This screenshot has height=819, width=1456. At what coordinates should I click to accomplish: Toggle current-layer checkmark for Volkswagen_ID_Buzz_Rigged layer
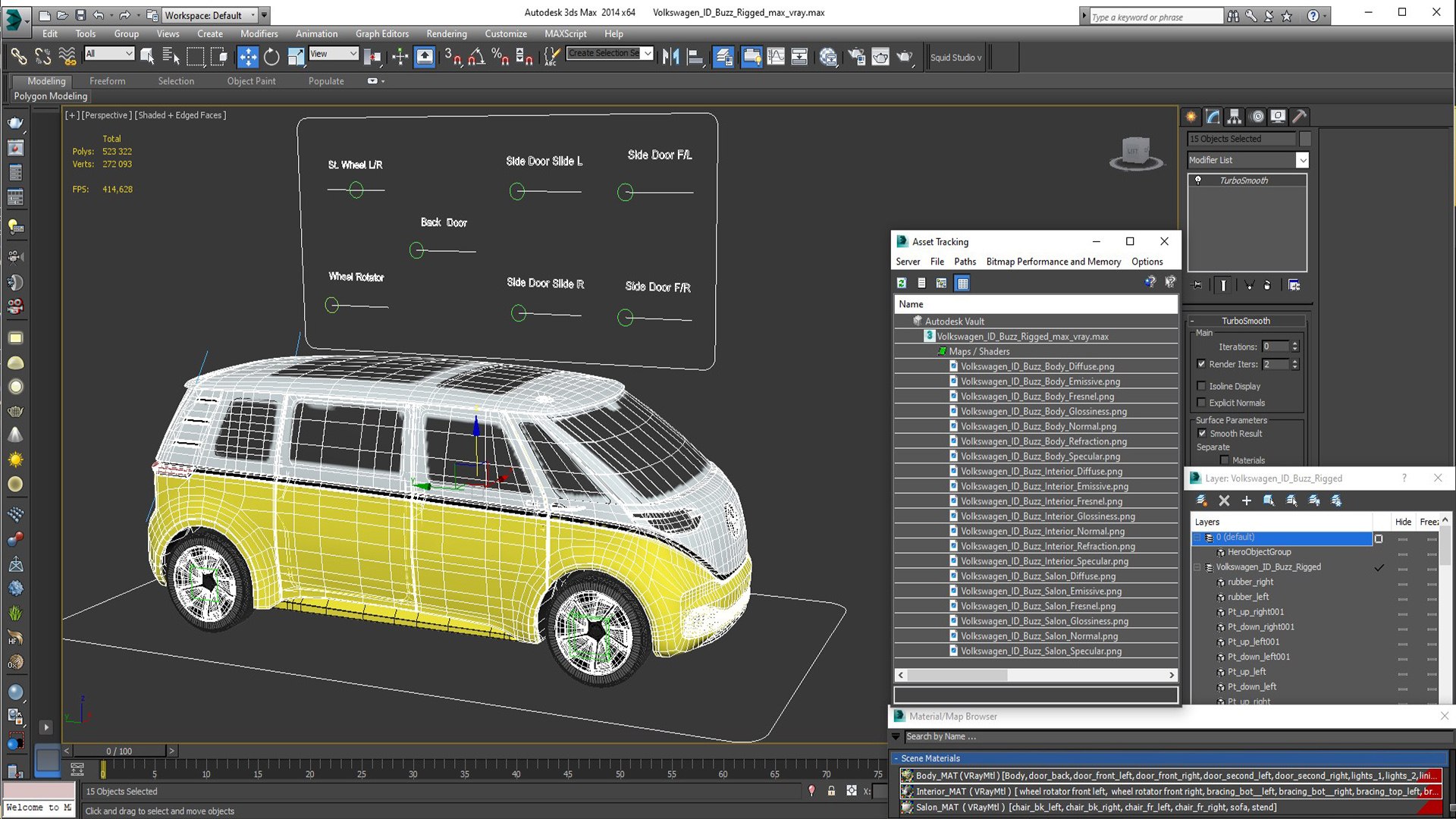(x=1379, y=567)
